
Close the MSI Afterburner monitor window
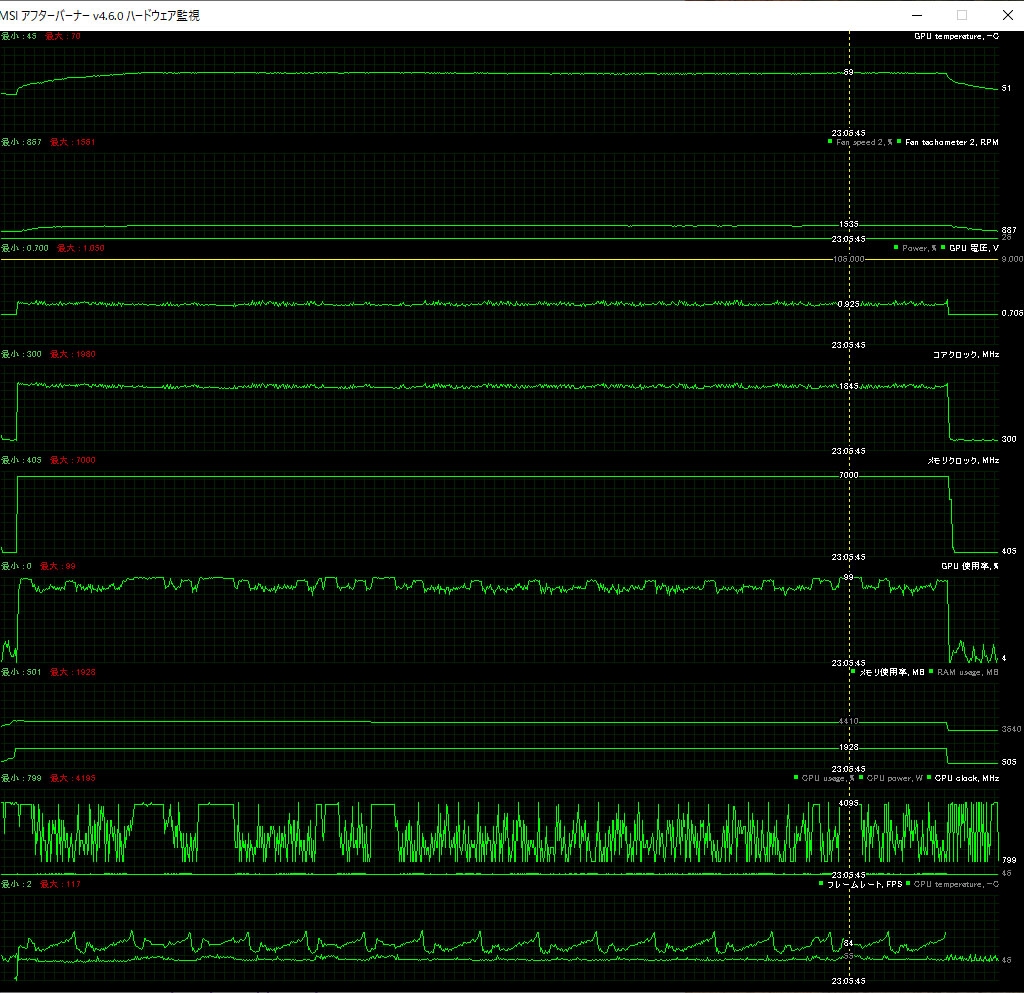(1008, 15)
